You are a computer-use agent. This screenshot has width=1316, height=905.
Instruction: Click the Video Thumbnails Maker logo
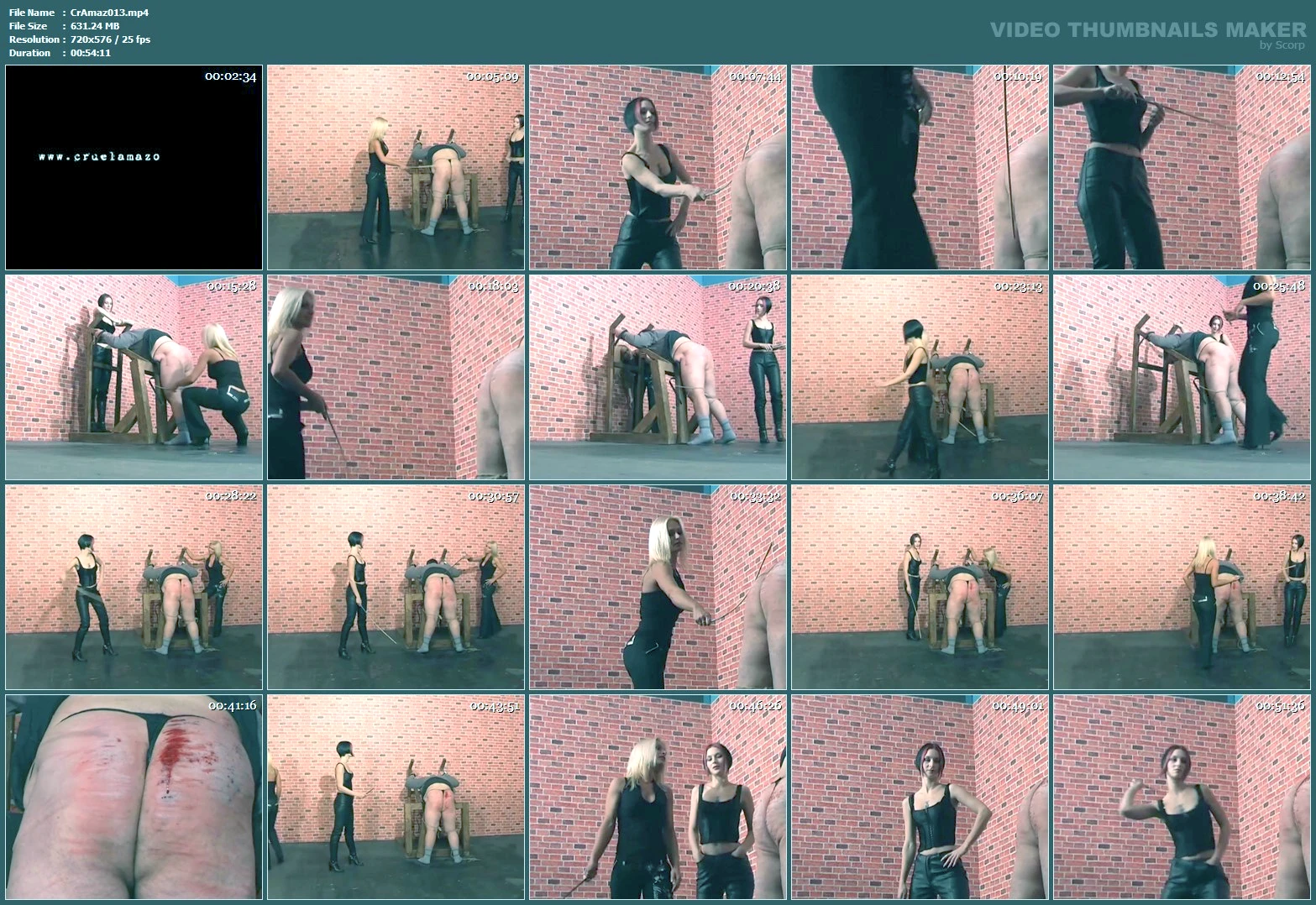[1147, 32]
